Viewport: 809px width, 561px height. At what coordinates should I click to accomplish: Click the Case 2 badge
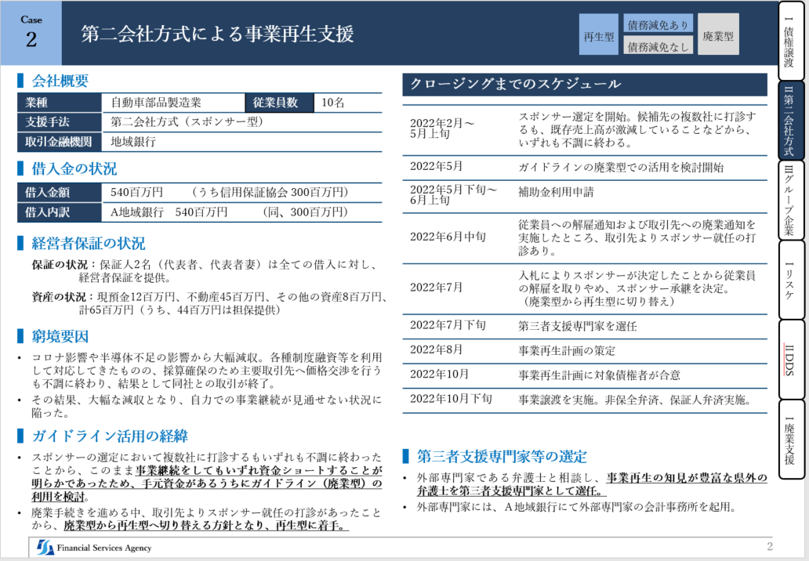tap(31, 33)
